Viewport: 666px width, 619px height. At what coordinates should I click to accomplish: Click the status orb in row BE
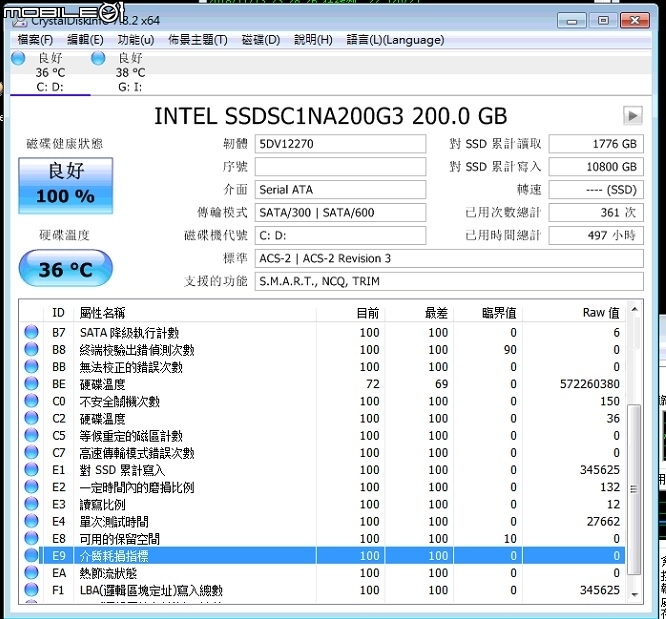point(31,384)
